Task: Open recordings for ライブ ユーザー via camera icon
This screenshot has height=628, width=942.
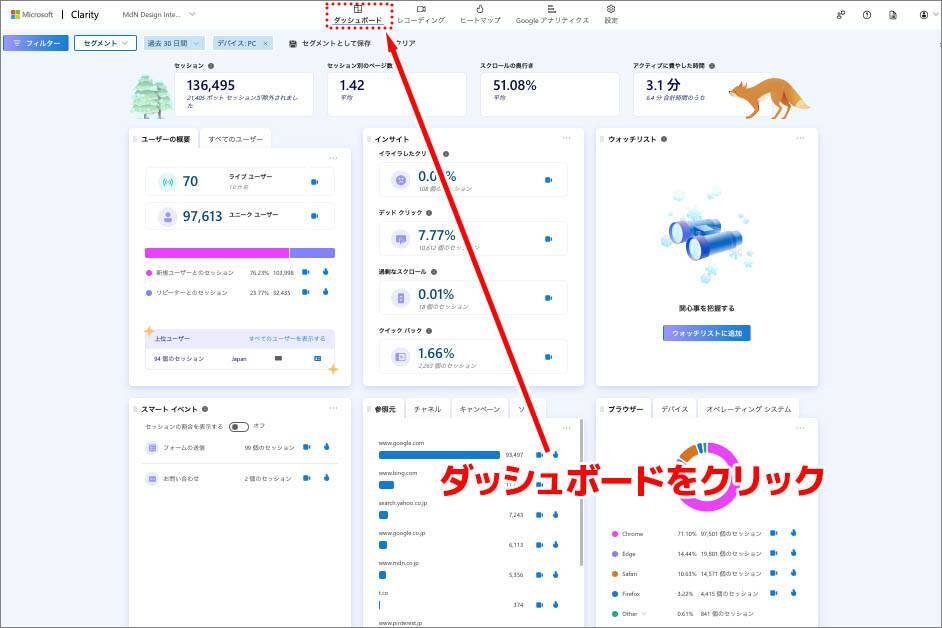Action: [314, 182]
